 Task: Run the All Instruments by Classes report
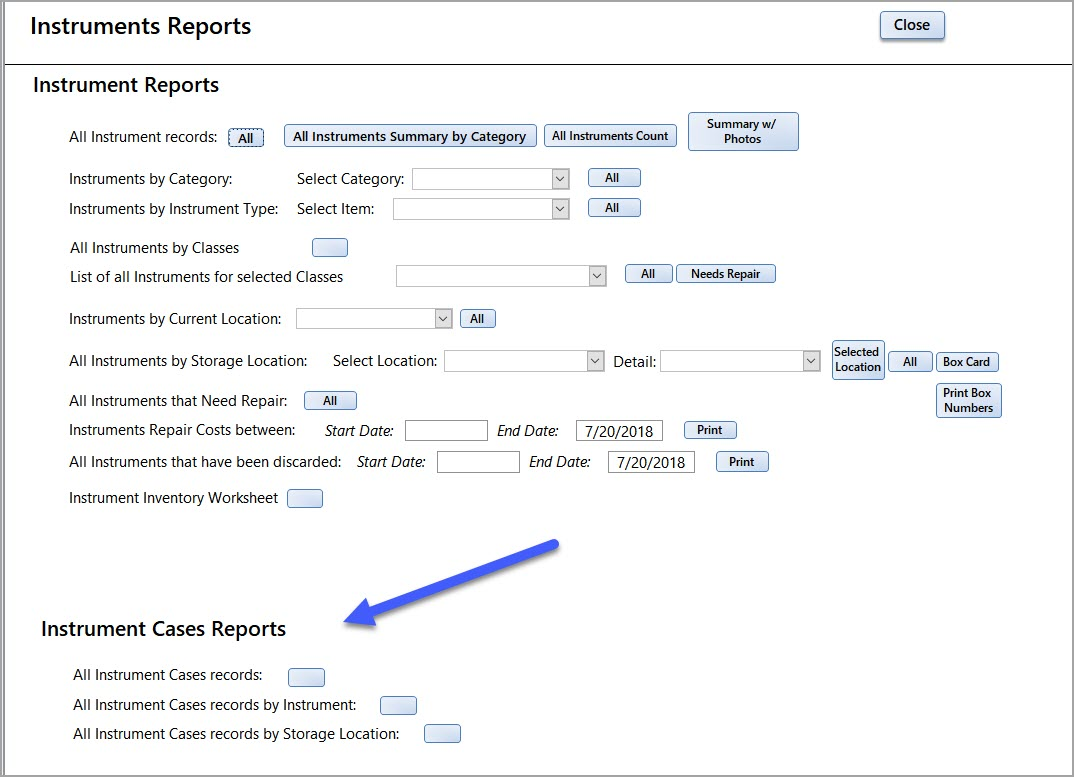(330, 248)
